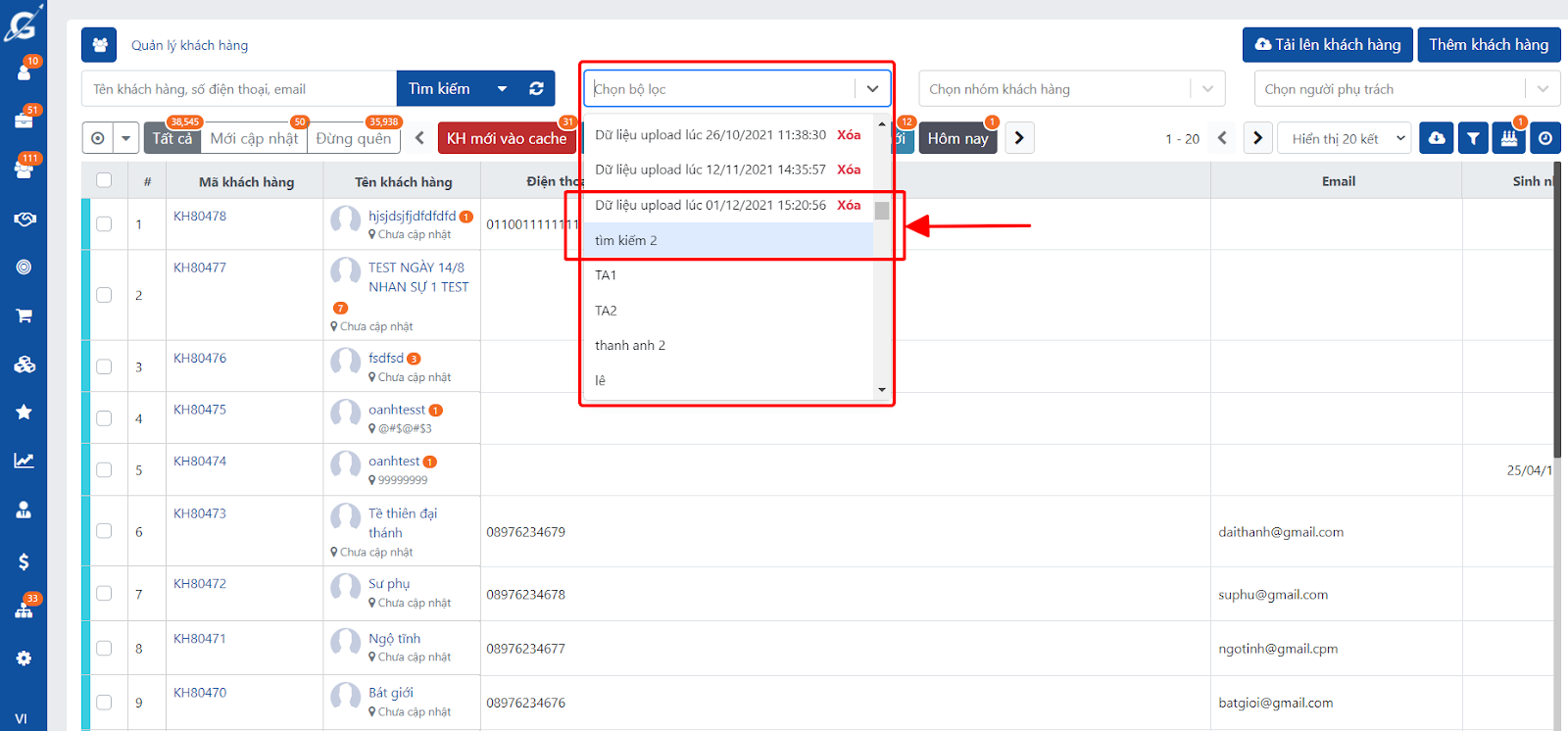Choose the TA2 filter option
Viewport: 1568px width, 731px height.
pyautogui.click(x=728, y=311)
